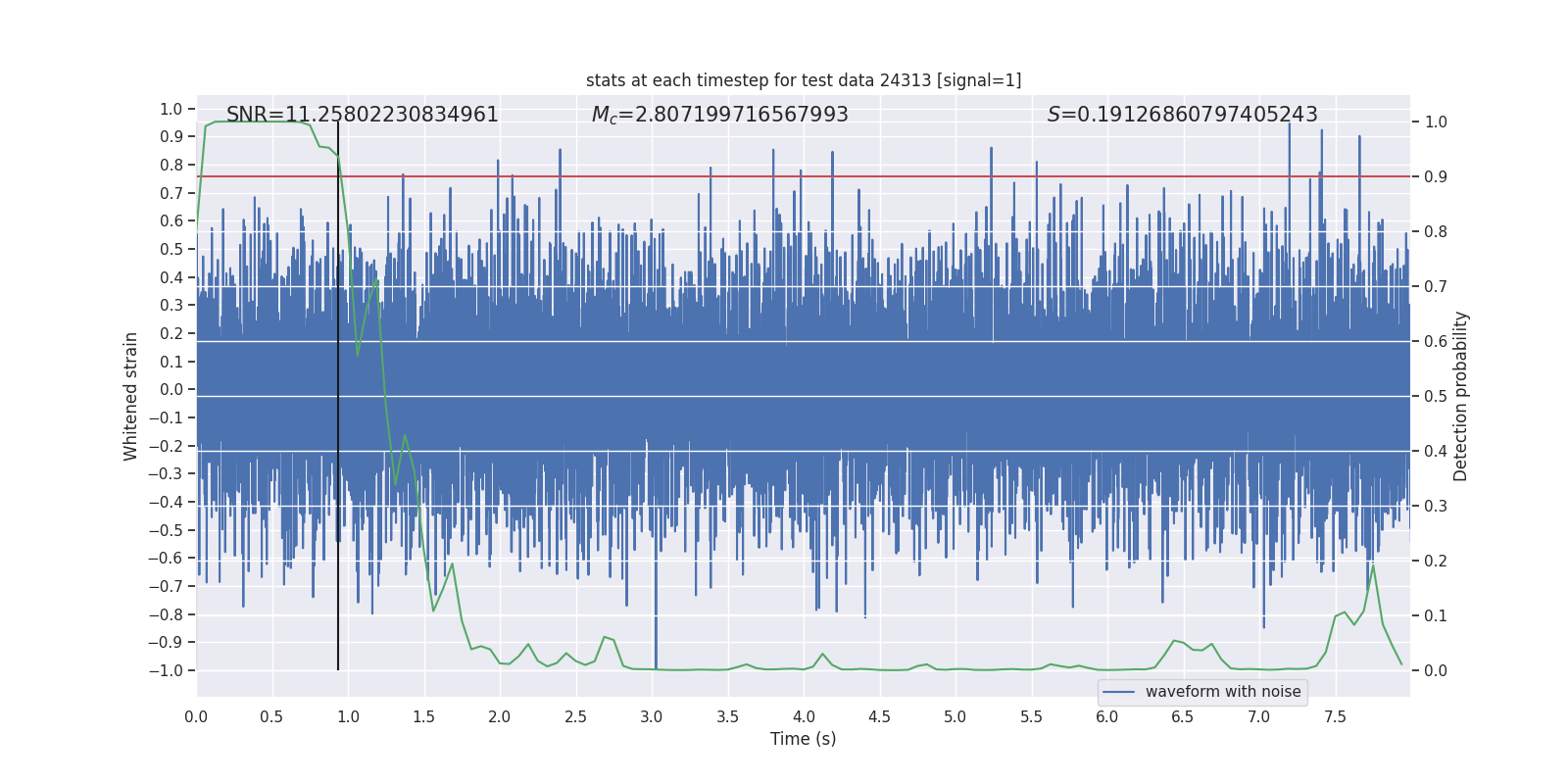Select the −0.2 strain tick label
The image size is (1568, 784).
tap(166, 446)
